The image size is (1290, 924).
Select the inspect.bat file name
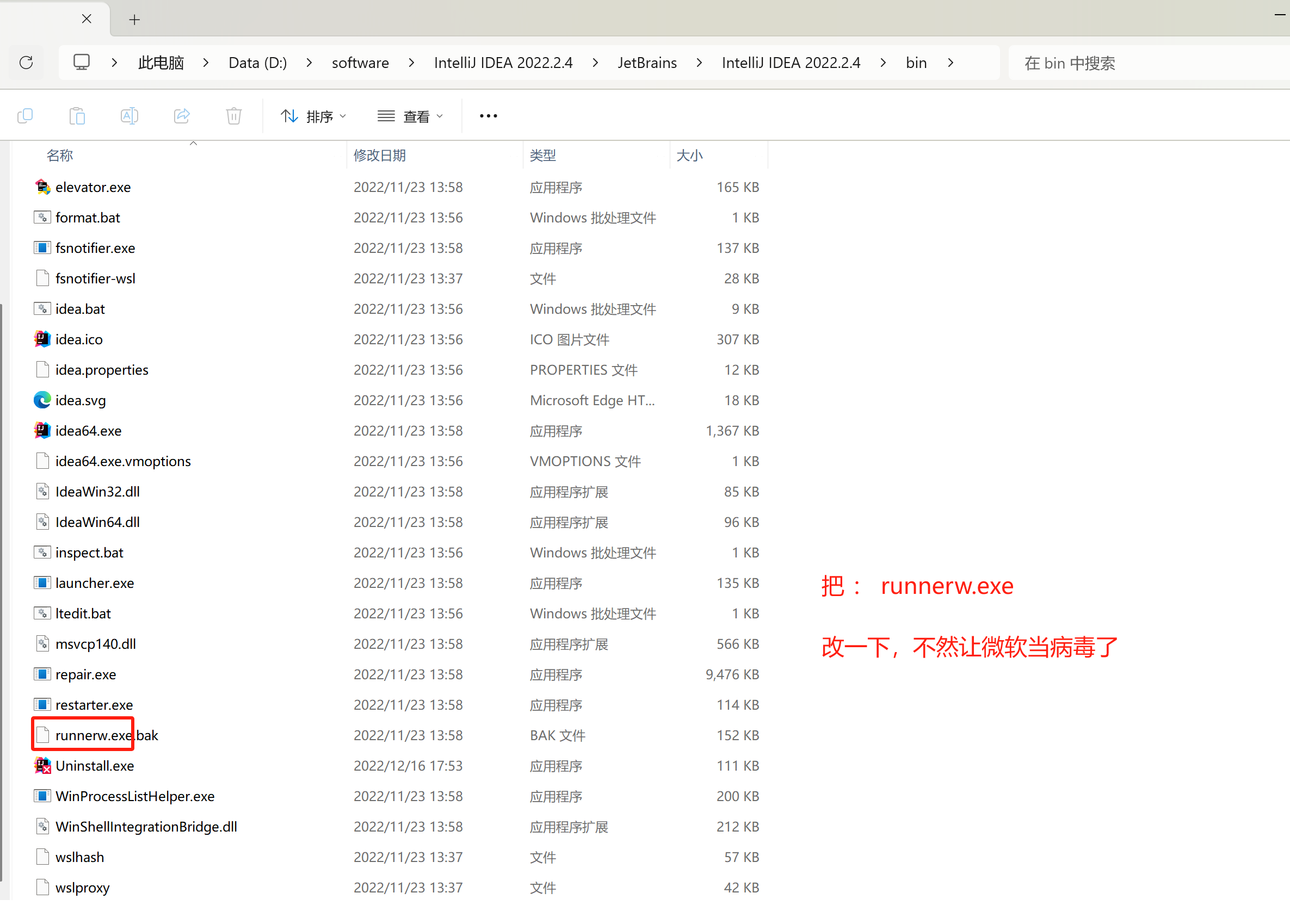89,553
